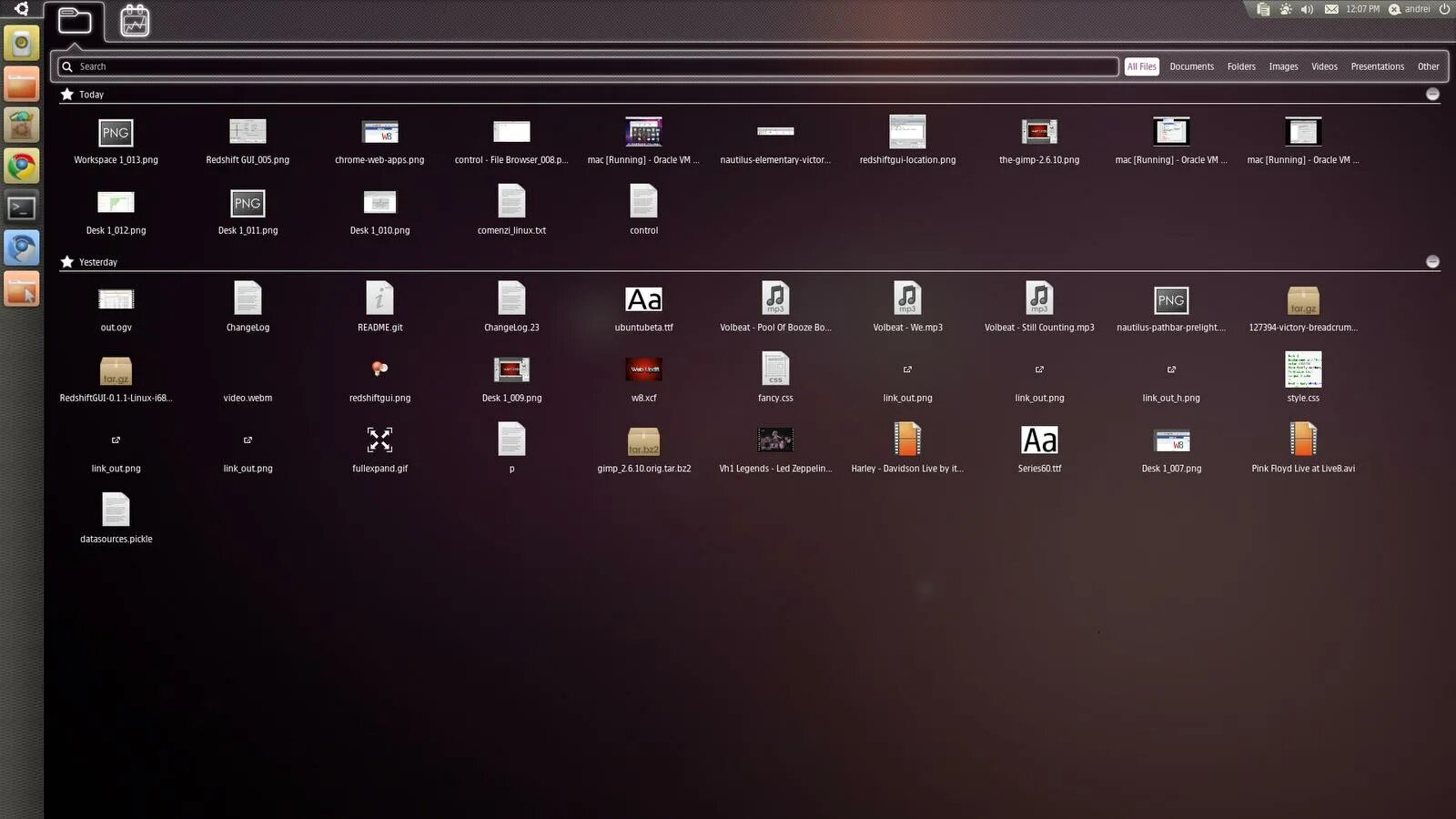Filter by Images
This screenshot has height=819, width=1456.
(1283, 66)
